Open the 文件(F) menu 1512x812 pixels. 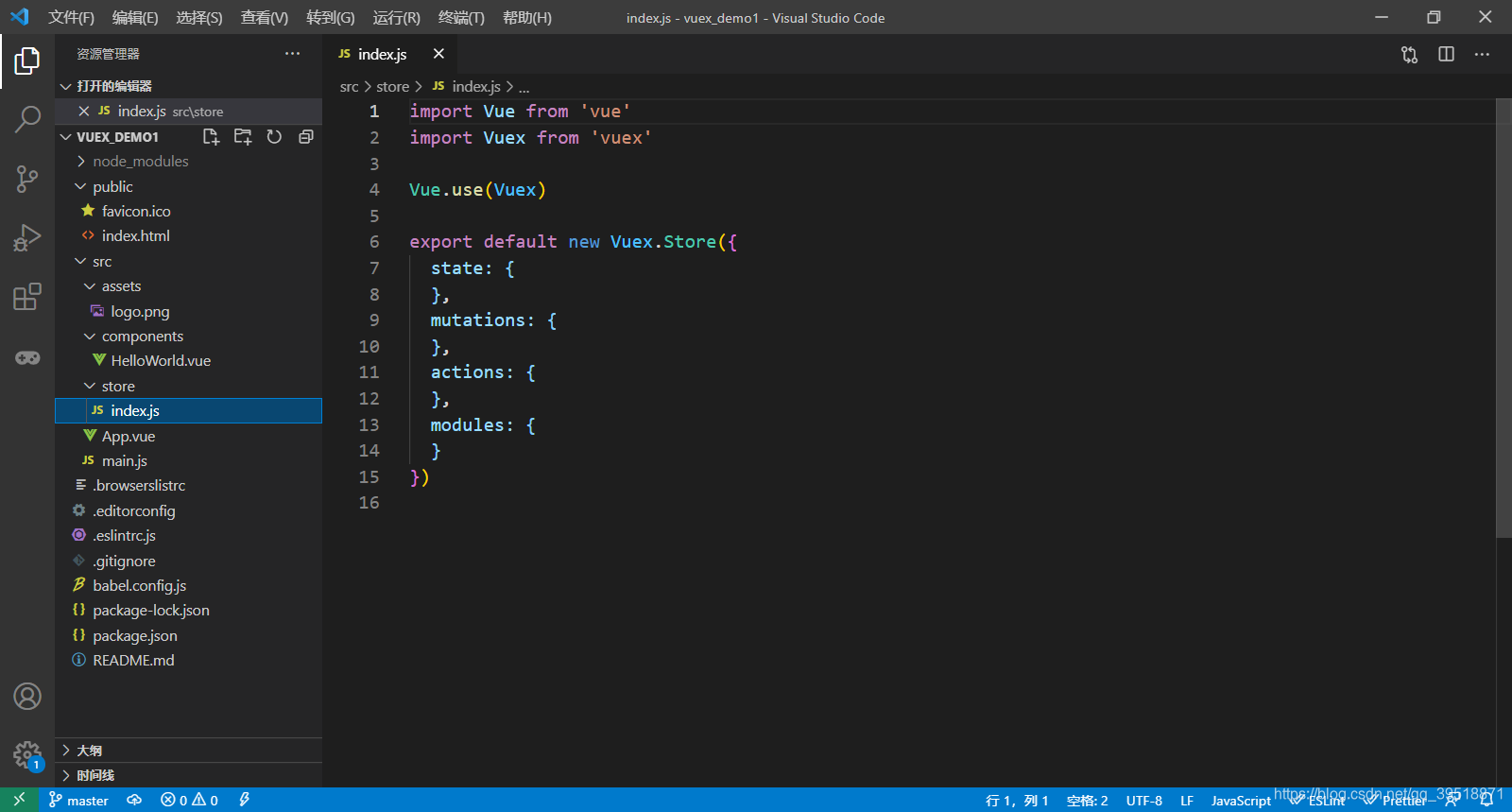click(x=72, y=17)
